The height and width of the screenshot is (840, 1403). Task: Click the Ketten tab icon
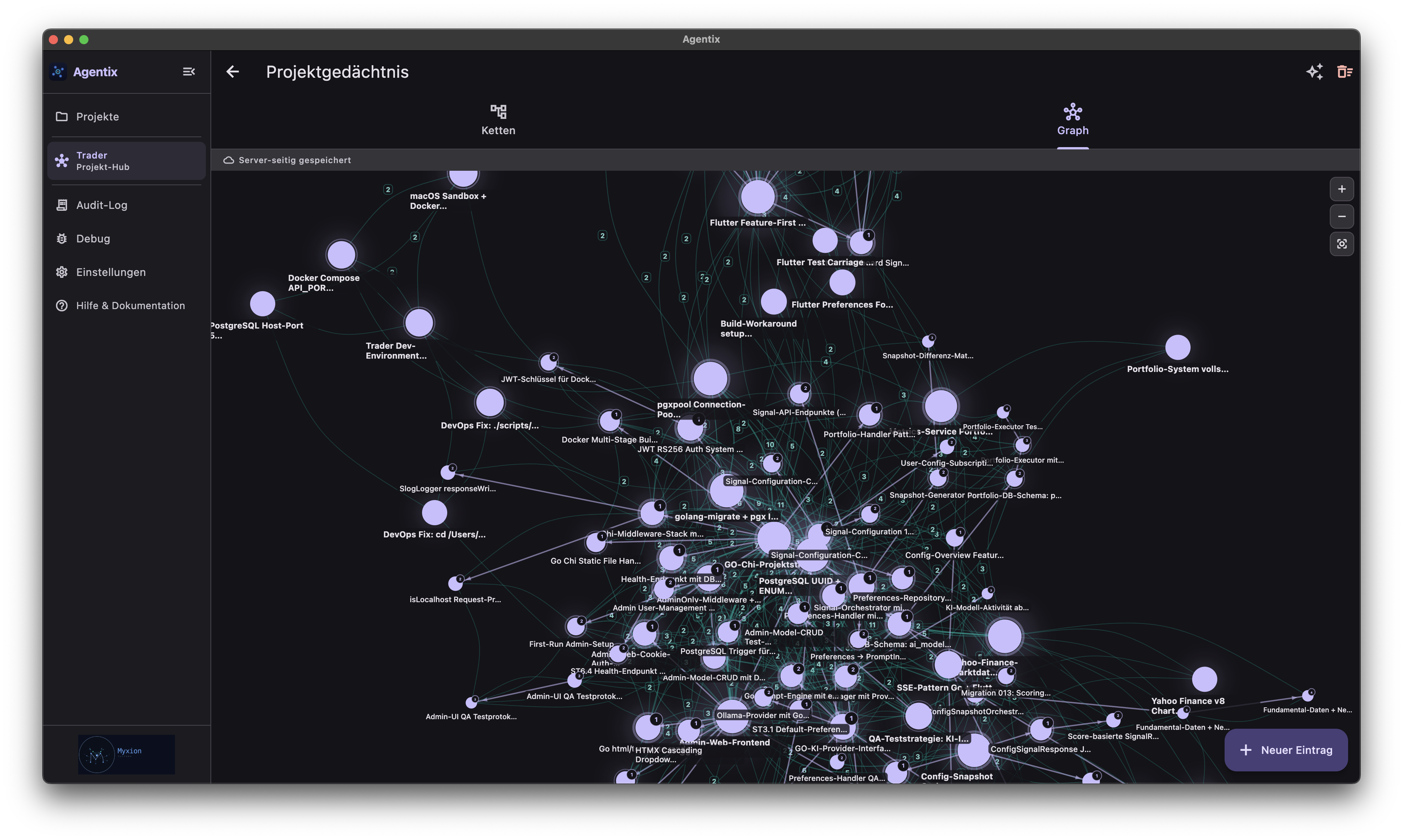click(498, 112)
